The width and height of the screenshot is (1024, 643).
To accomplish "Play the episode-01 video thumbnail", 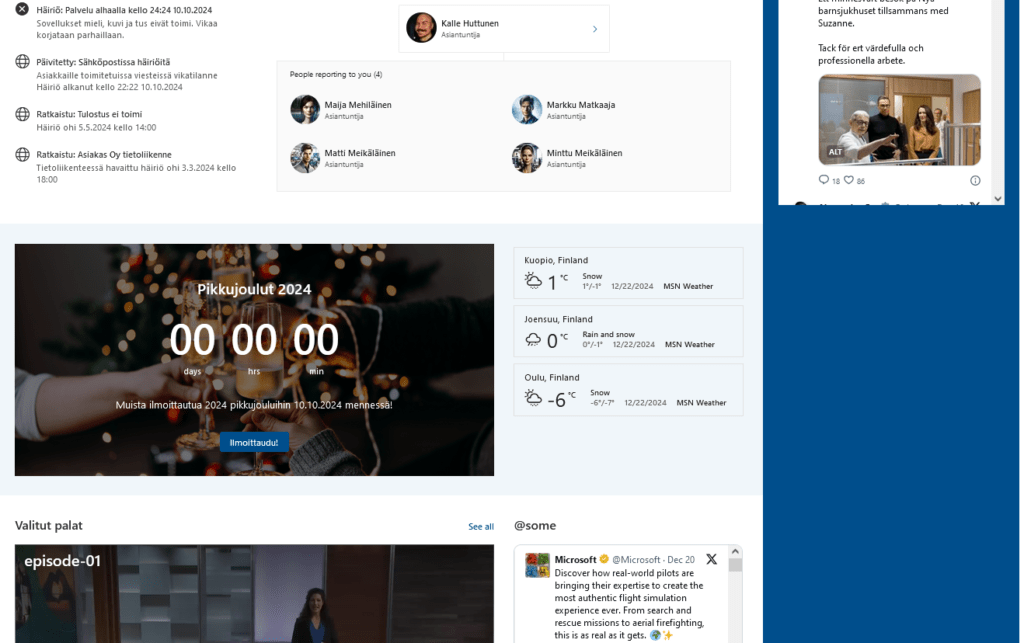I will [254, 594].
